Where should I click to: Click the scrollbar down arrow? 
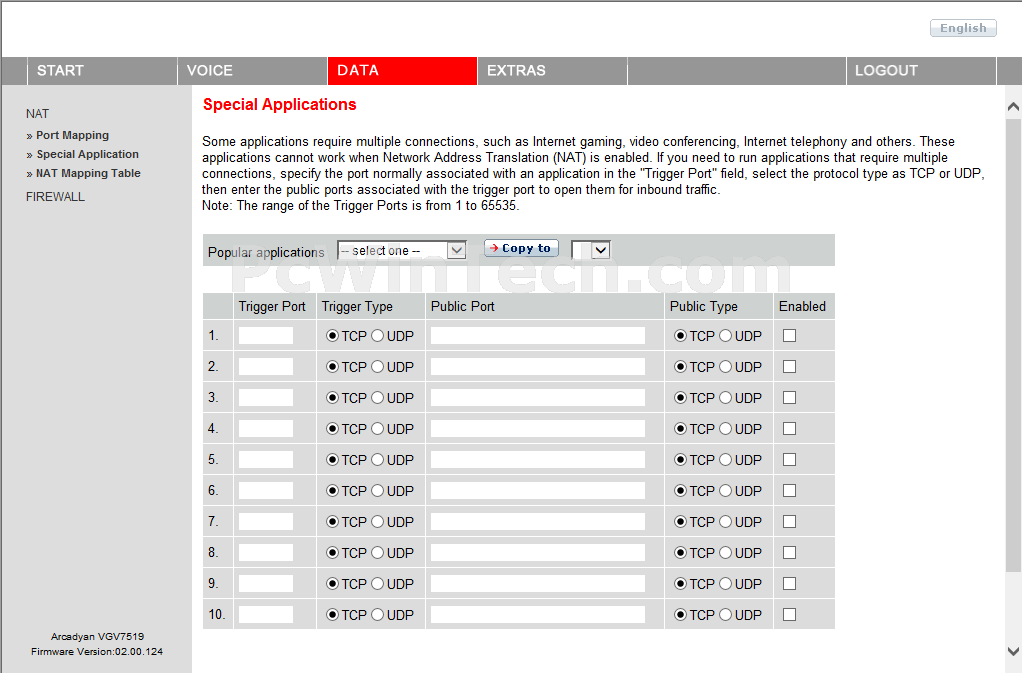pyautogui.click(x=1013, y=651)
